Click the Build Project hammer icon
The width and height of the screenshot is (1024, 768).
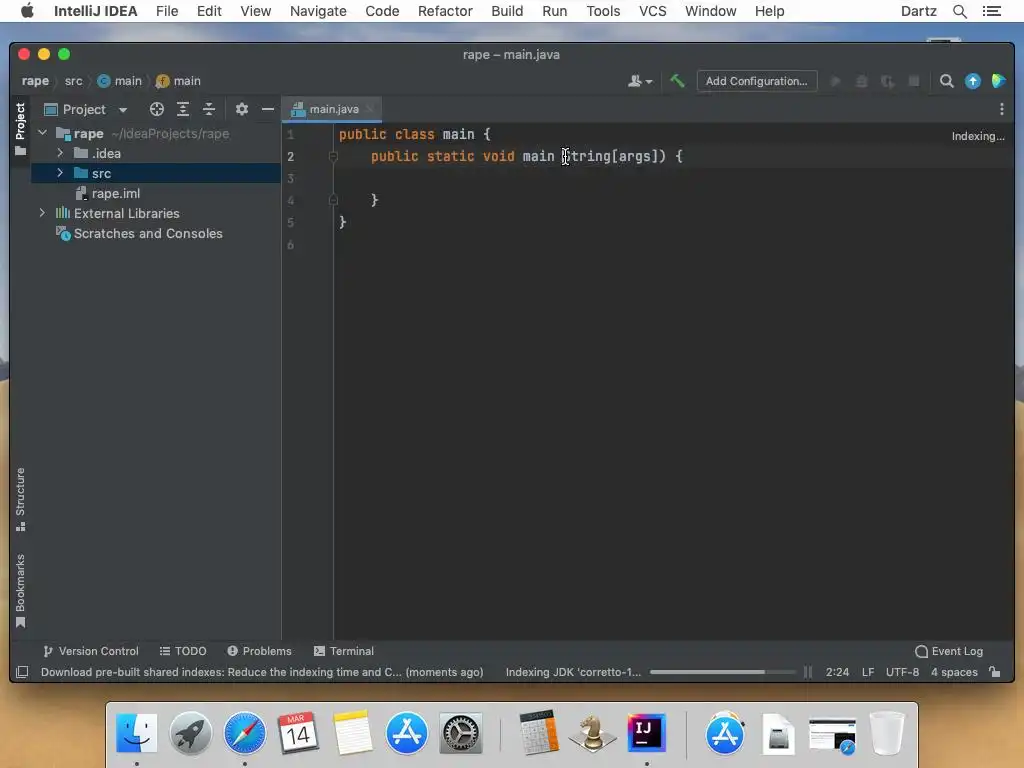(677, 81)
